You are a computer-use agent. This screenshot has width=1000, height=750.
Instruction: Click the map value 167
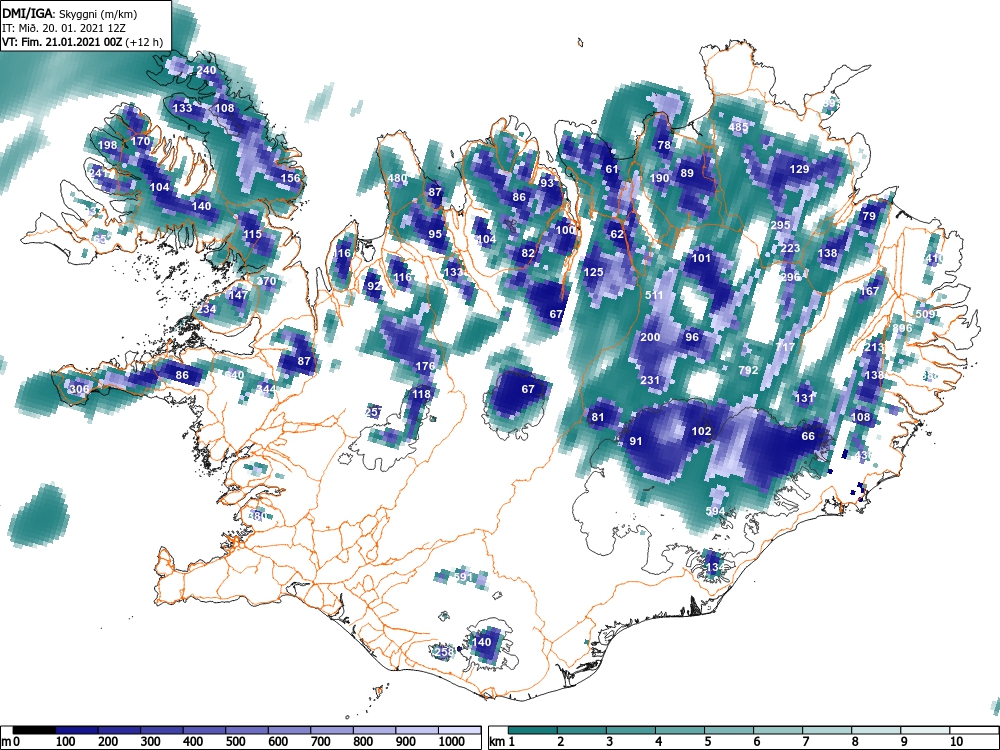[869, 291]
